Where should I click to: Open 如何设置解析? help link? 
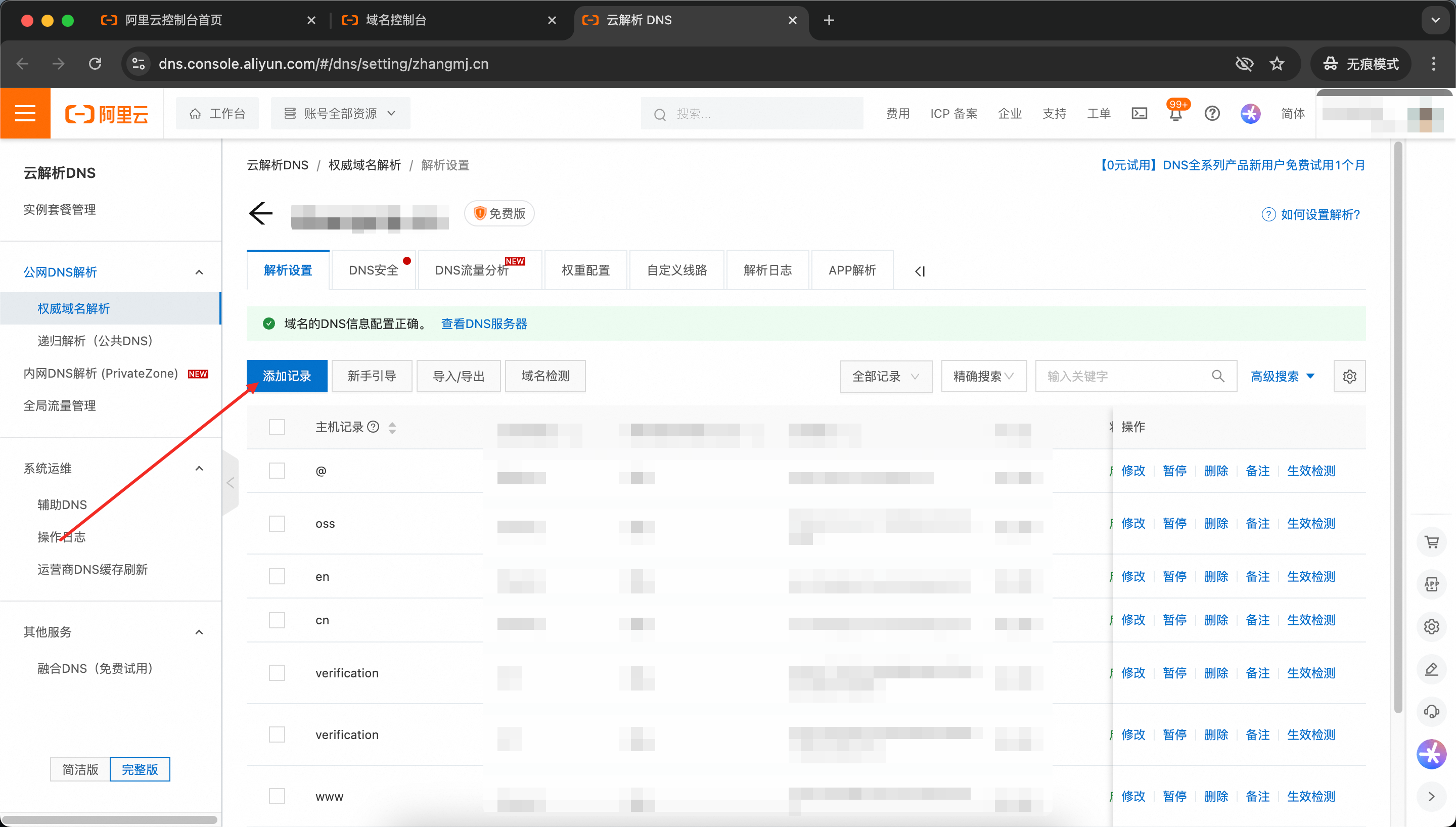tap(1310, 214)
